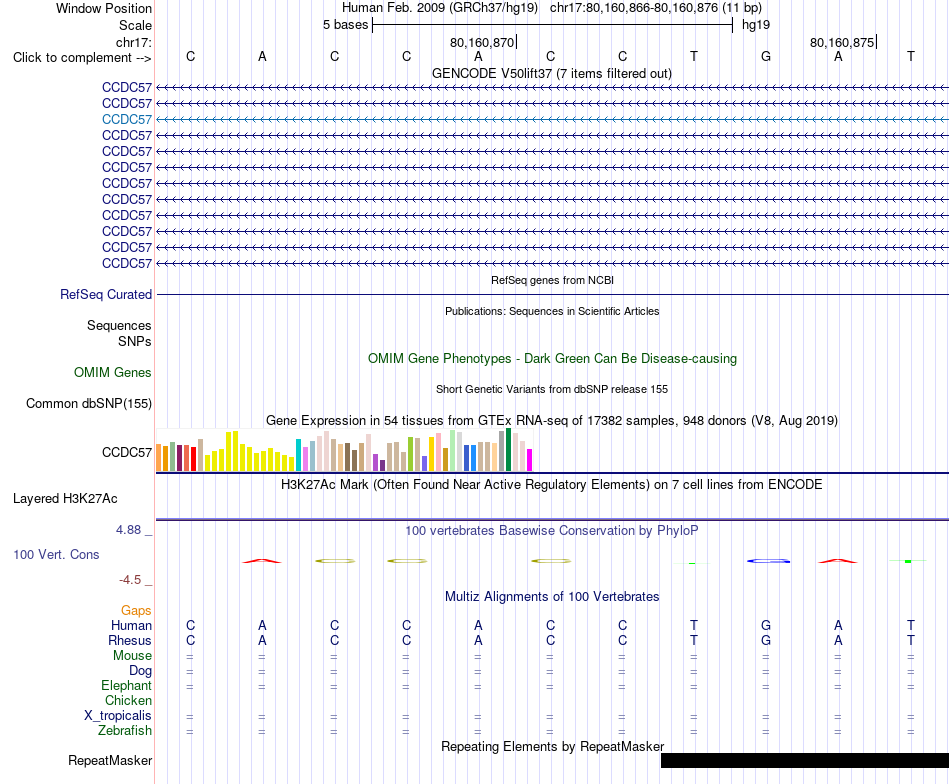Click the black RepeatMasker repeat block
Screen dimensions: 950x784
tap(805, 760)
